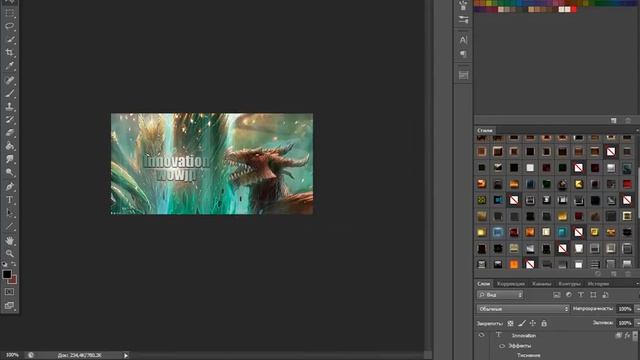Open the Стили panel menu

click(x=637, y=131)
